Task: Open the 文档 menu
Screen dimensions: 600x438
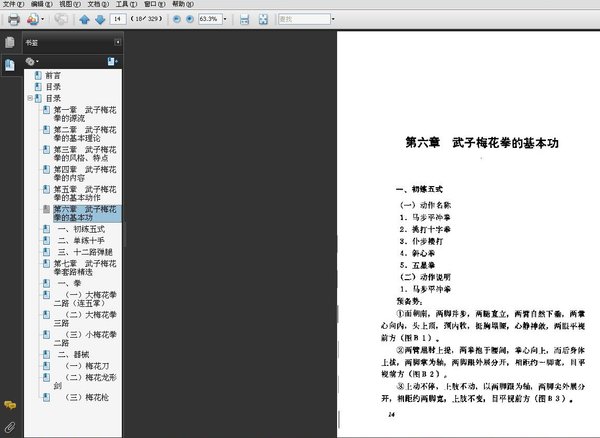Action: click(x=98, y=4)
